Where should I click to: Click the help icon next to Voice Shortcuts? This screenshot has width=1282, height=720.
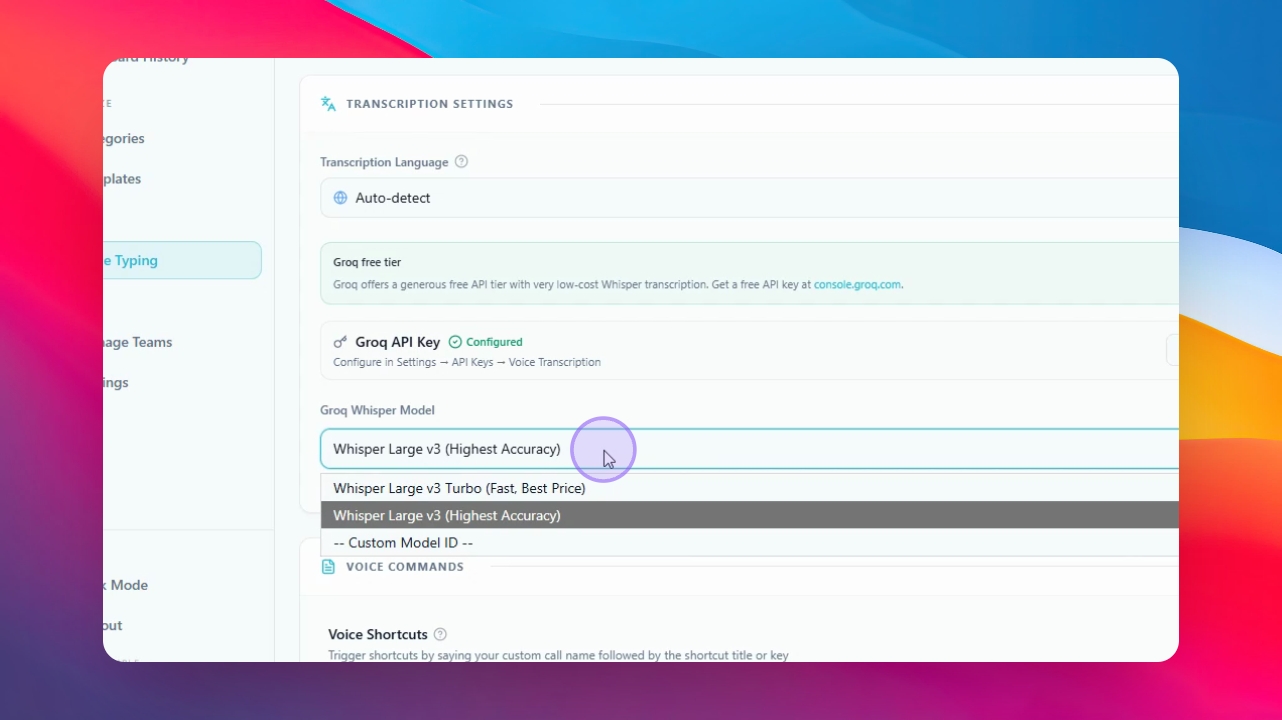tap(440, 634)
